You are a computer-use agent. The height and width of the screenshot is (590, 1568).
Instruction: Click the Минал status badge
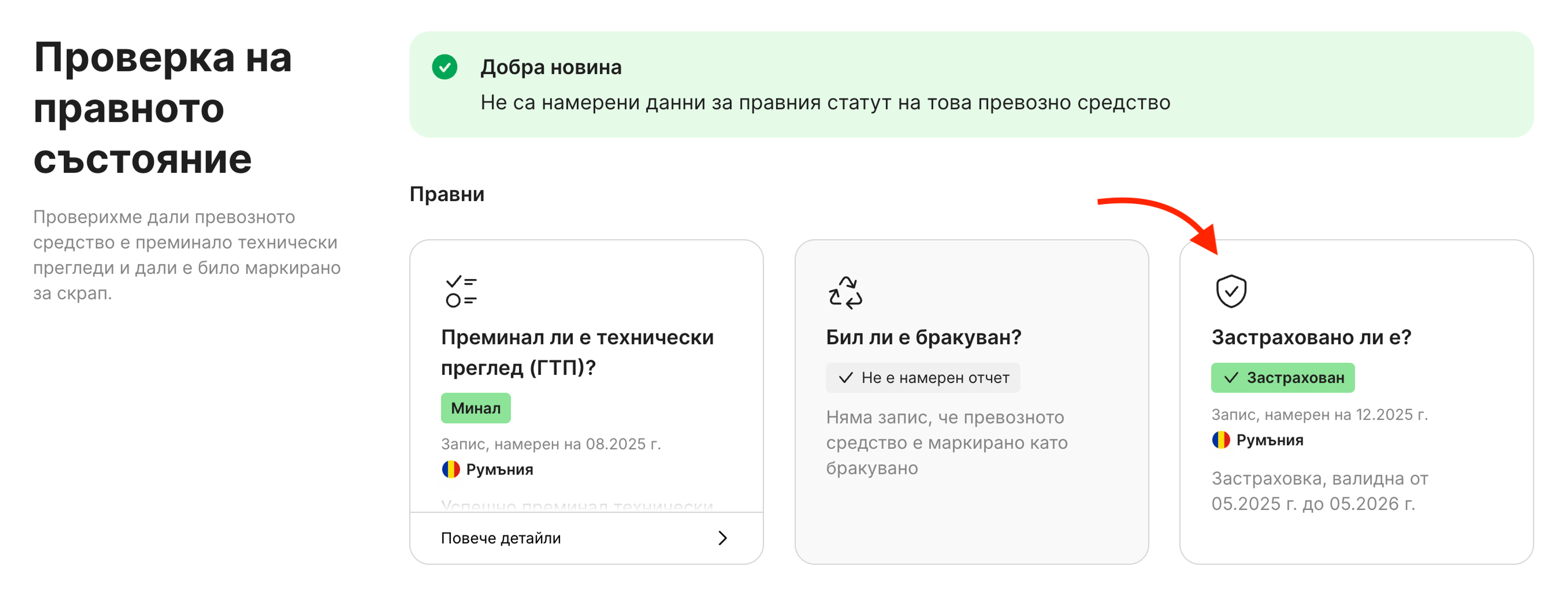point(476,408)
